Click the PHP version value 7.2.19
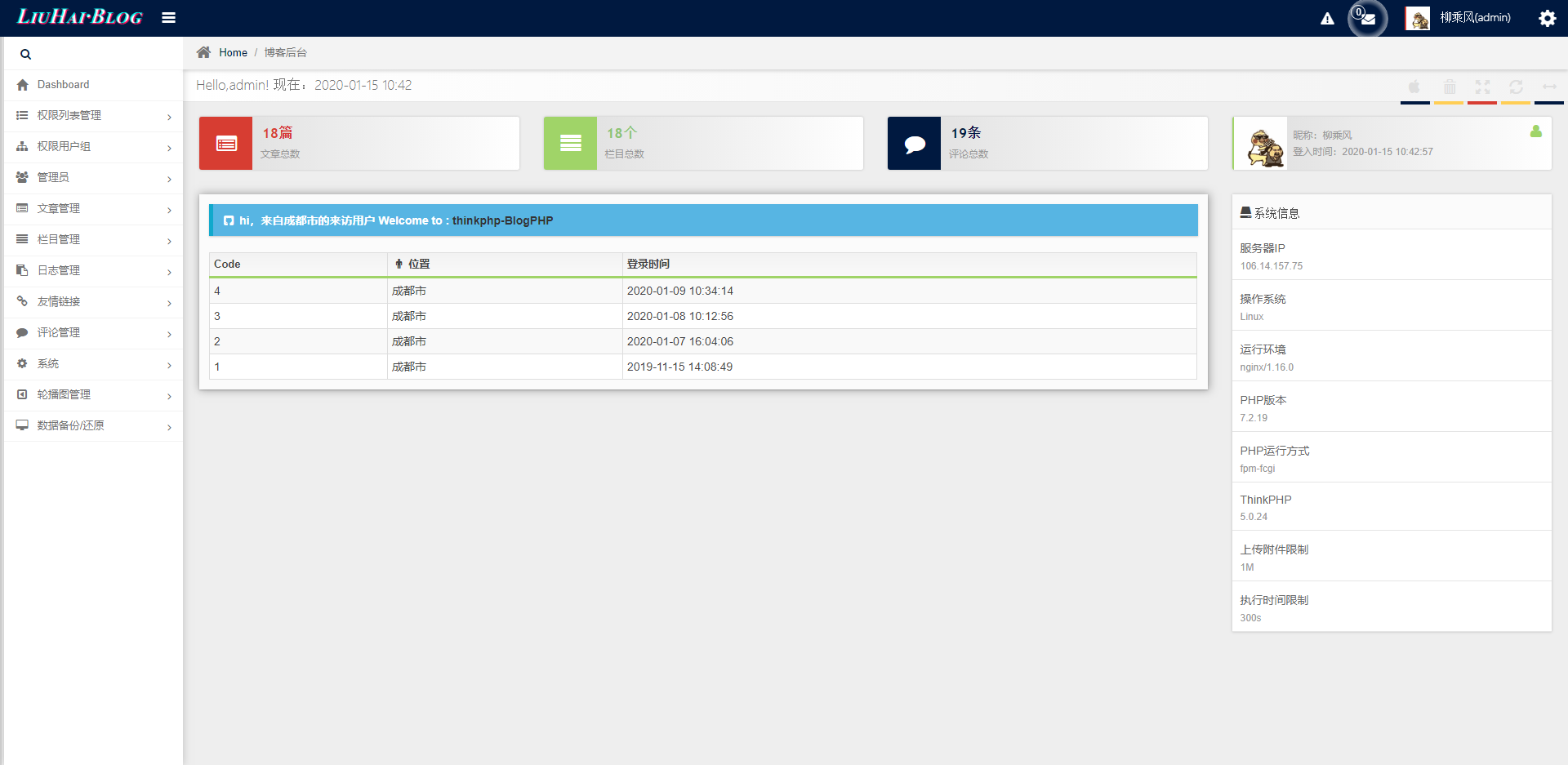Viewport: 1568px width, 765px height. pos(1254,418)
